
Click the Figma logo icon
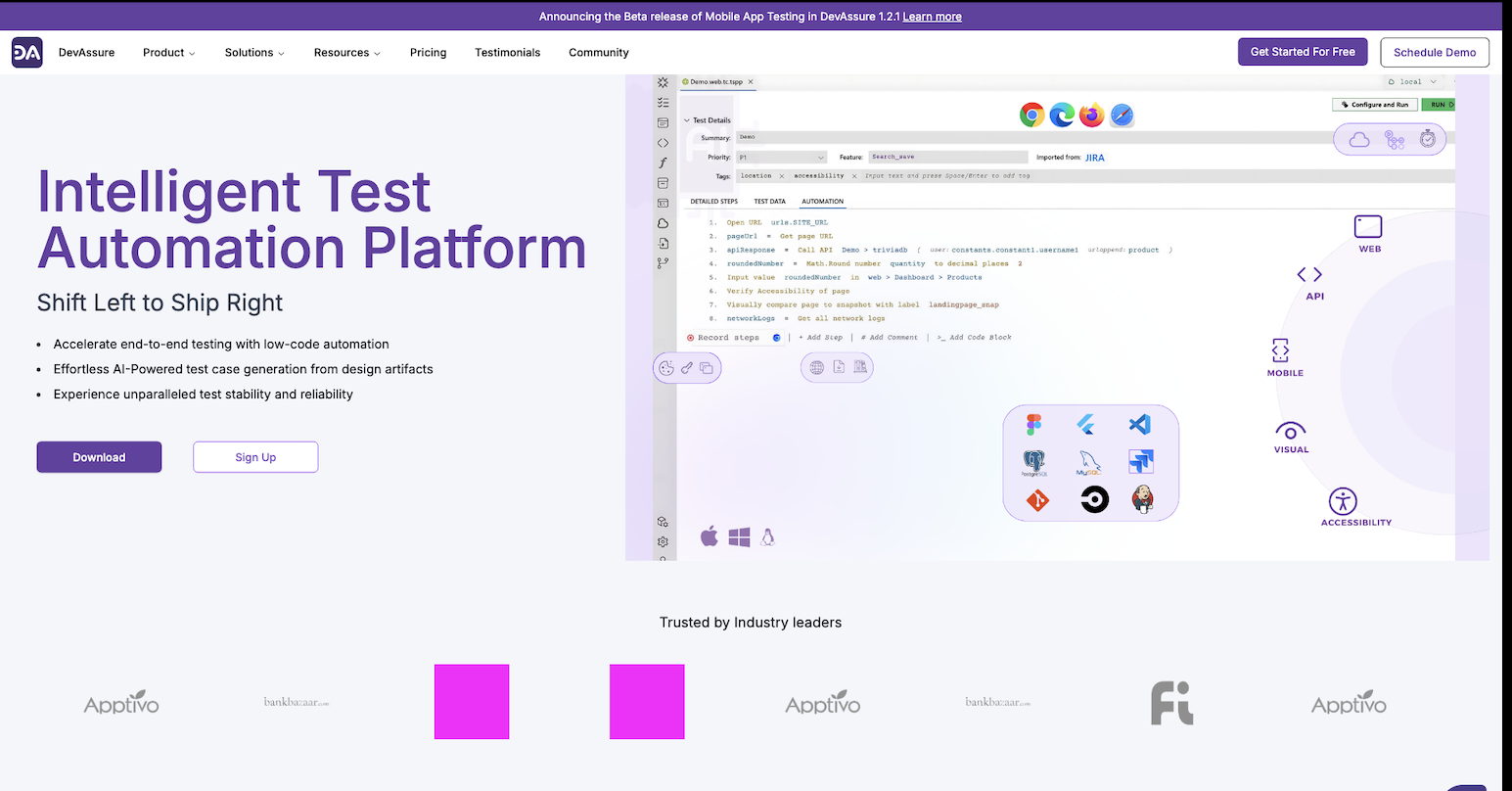click(x=1034, y=425)
